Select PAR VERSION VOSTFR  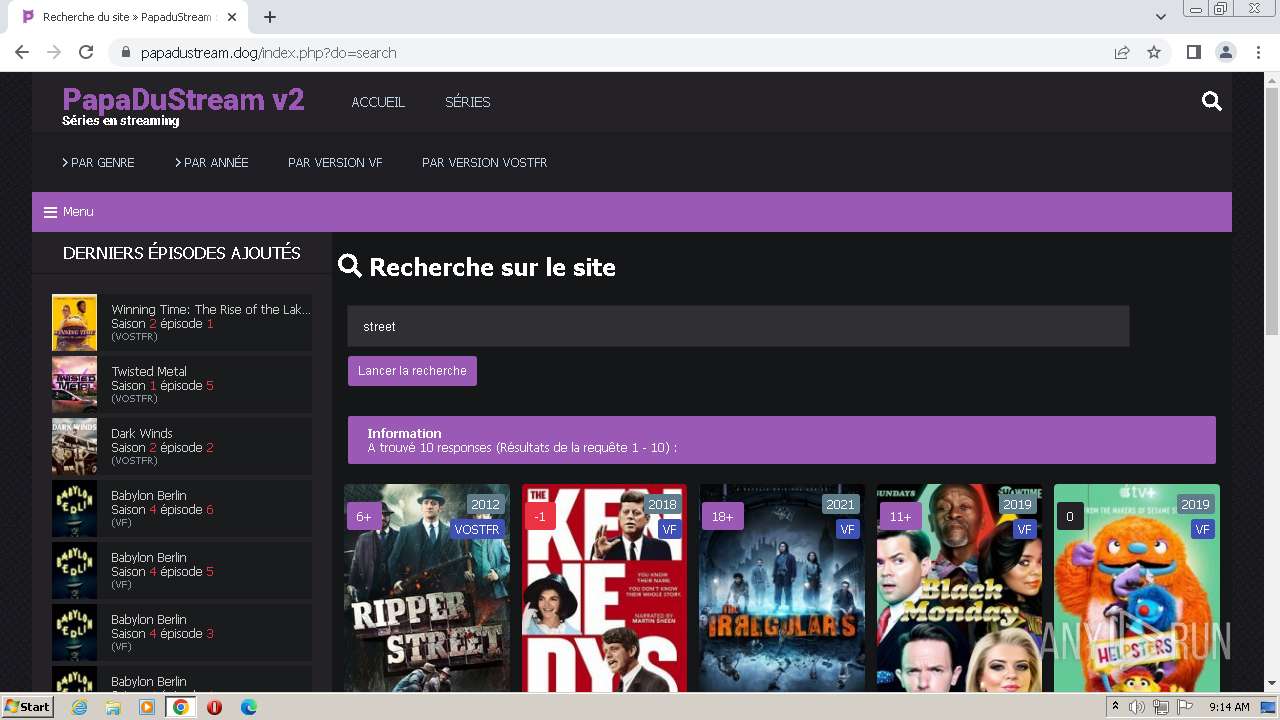(484, 162)
